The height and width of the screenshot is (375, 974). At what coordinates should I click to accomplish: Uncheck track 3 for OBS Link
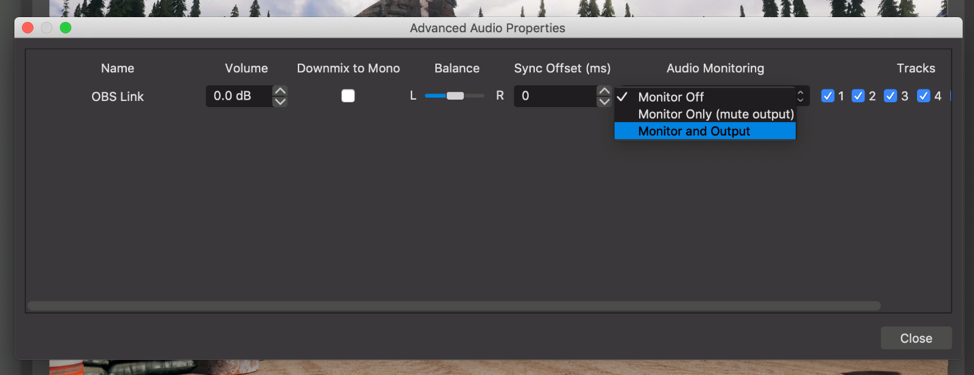pyautogui.click(x=891, y=96)
